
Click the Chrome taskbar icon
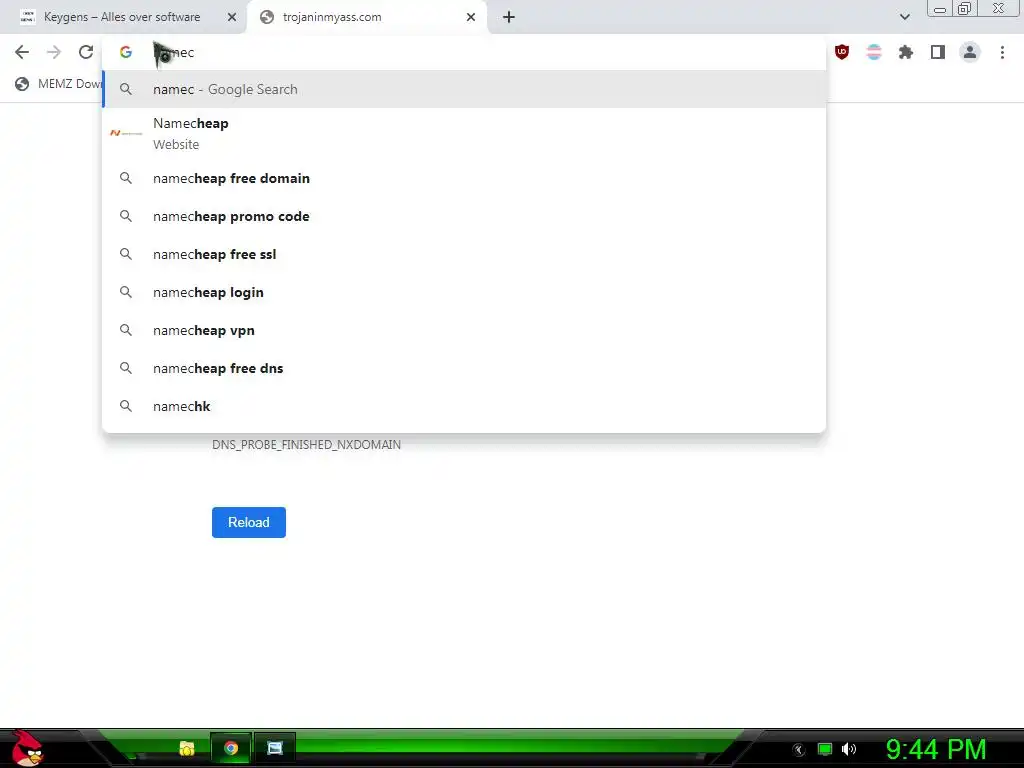coord(231,748)
